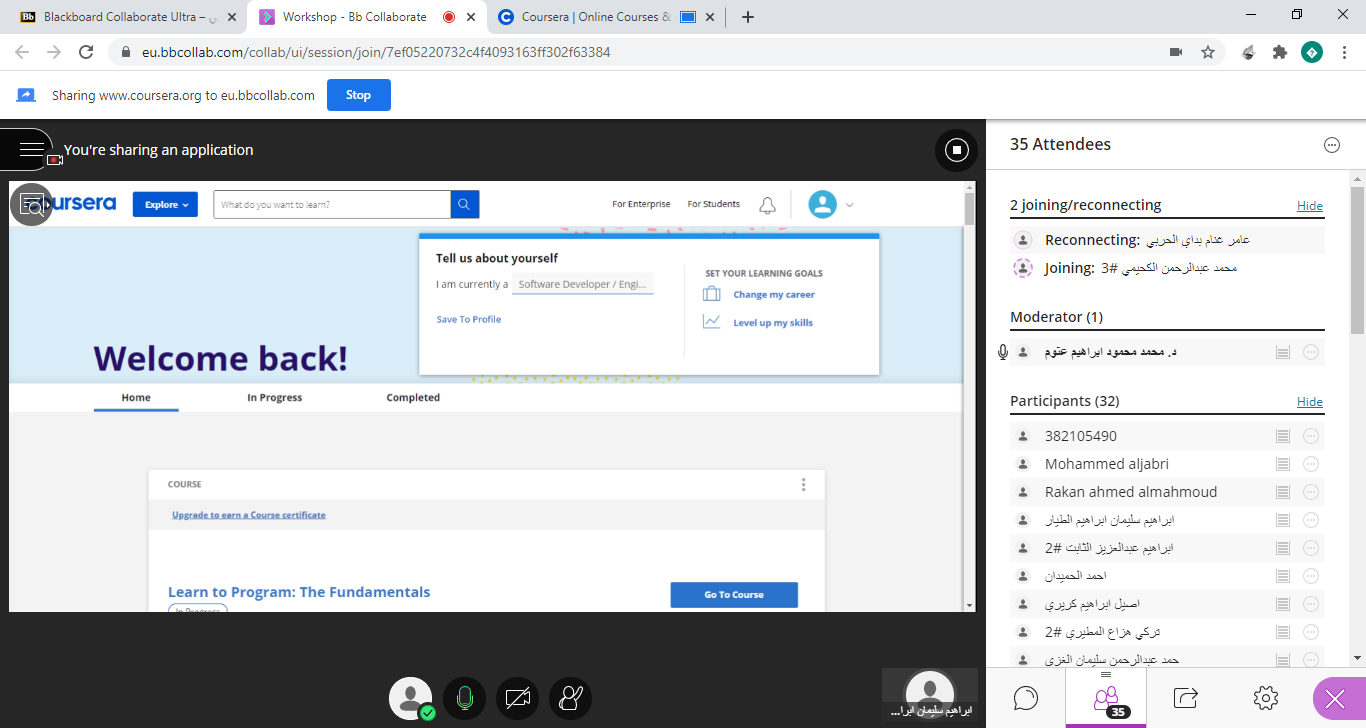Screen dimensions: 1366x728
Task: Open attendees panel options ellipsis
Action: tap(1331, 145)
